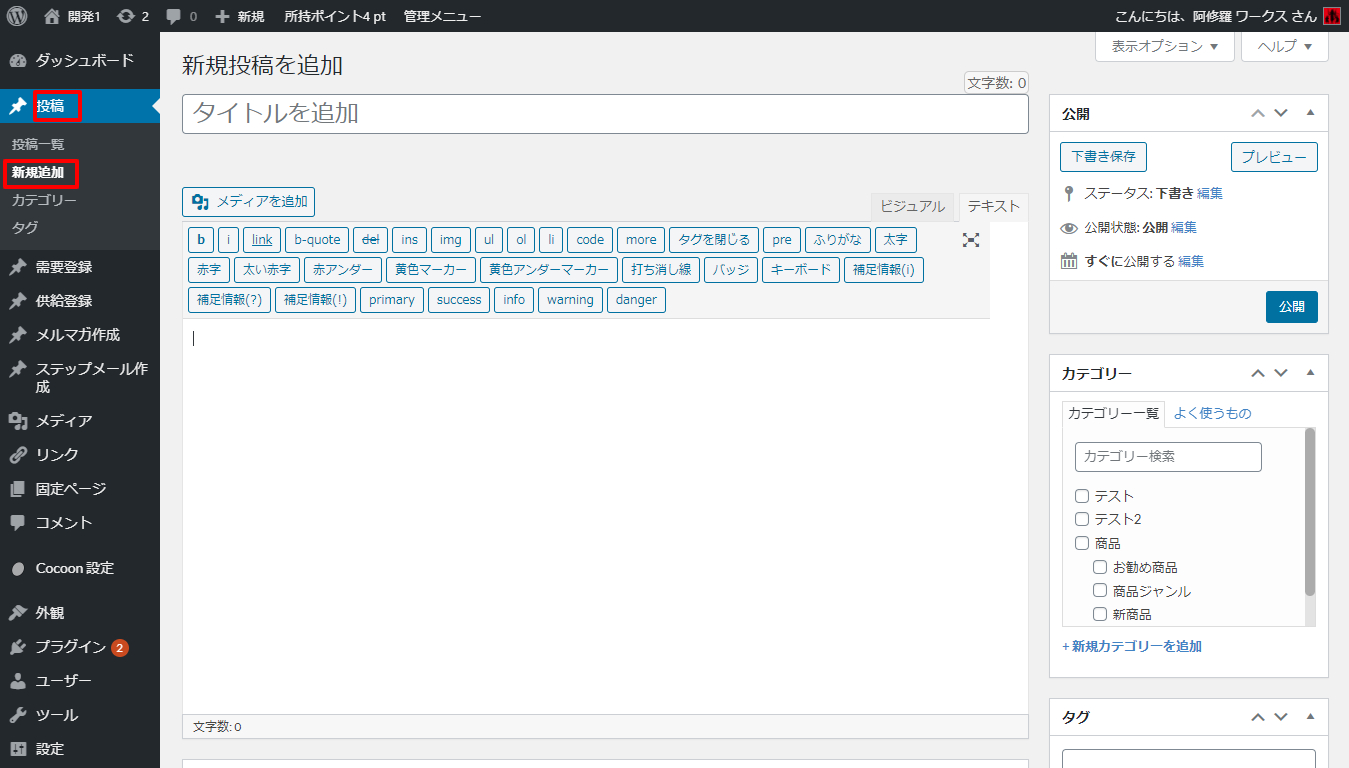Edit the 公開状態 visibility link
The image size is (1349, 768).
point(1184,227)
